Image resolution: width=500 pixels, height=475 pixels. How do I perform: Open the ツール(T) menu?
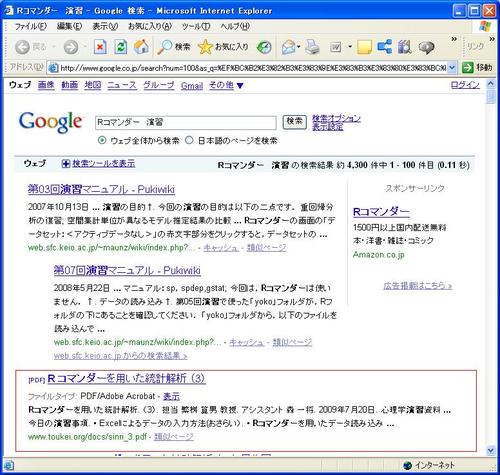(196, 26)
